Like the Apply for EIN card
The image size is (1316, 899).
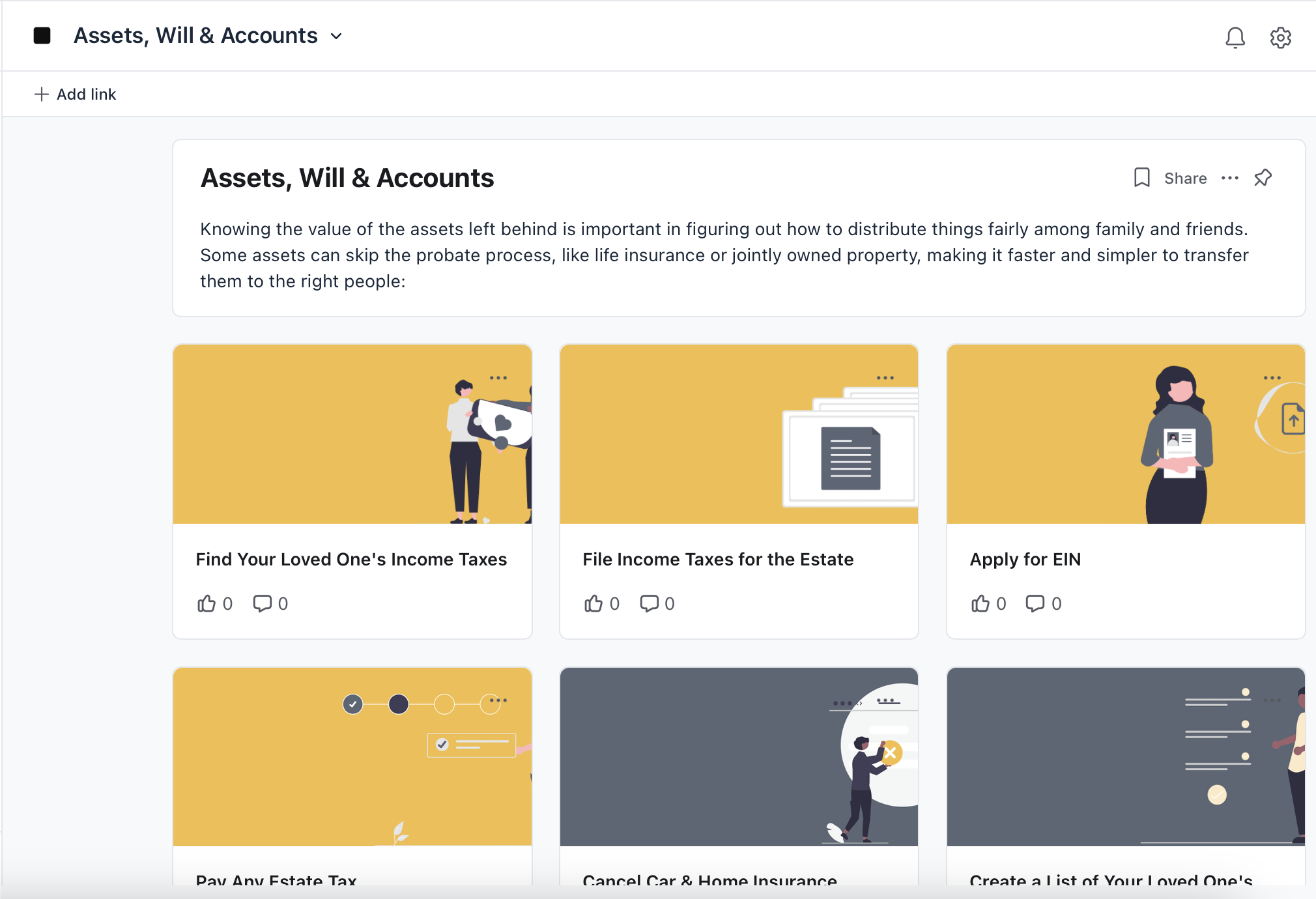coord(980,604)
